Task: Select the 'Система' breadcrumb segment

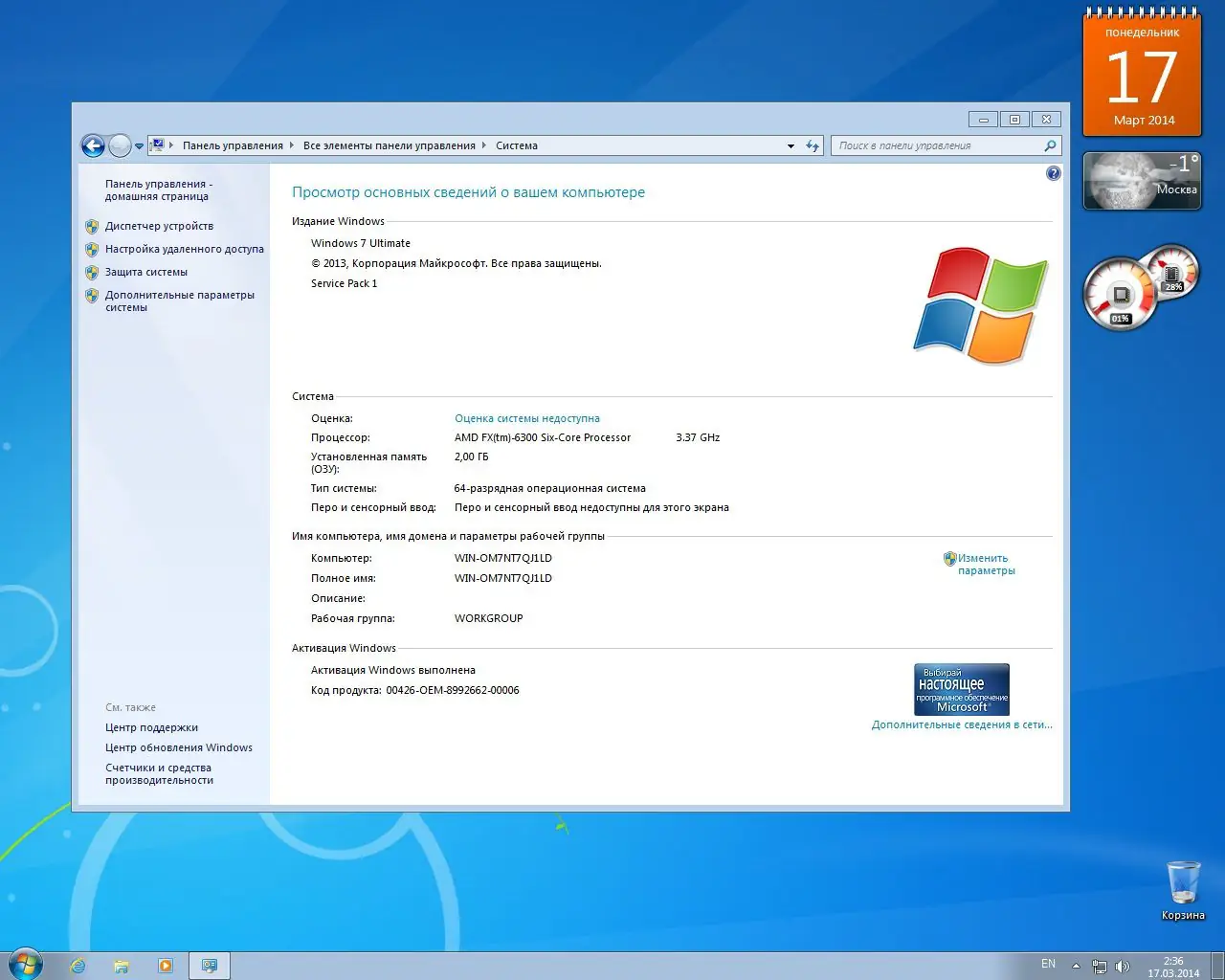Action: [516, 145]
